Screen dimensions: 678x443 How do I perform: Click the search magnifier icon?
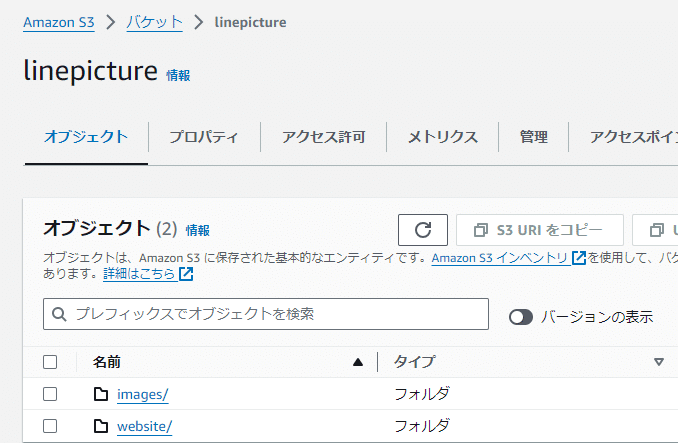click(x=59, y=314)
